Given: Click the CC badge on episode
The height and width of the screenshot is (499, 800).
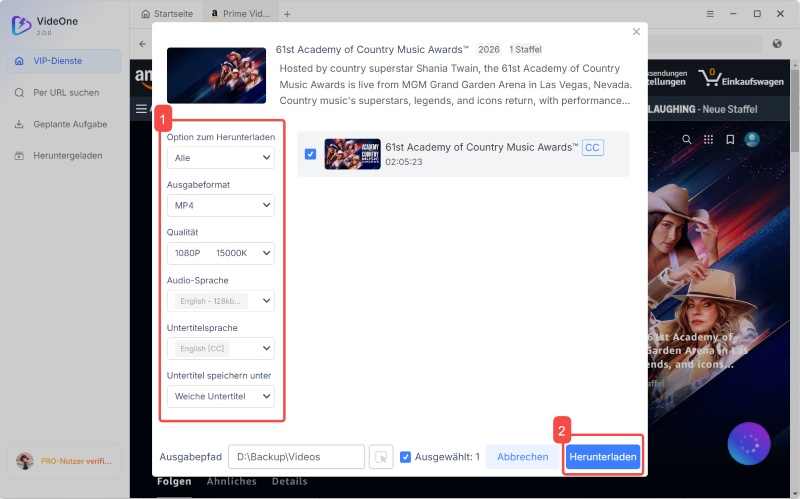Looking at the screenshot, I should pyautogui.click(x=592, y=147).
